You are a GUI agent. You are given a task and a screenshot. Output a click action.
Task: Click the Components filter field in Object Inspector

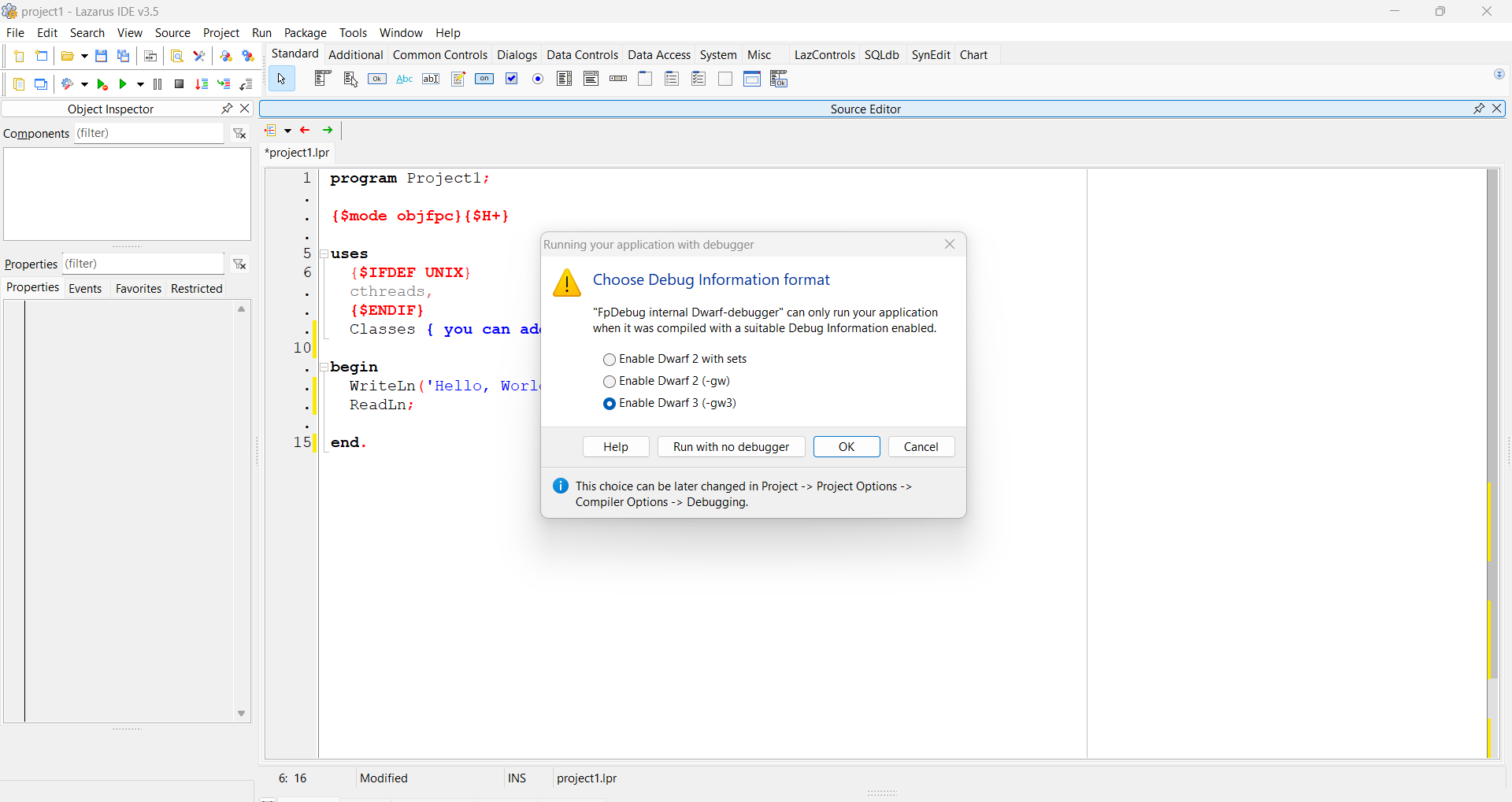(x=150, y=133)
